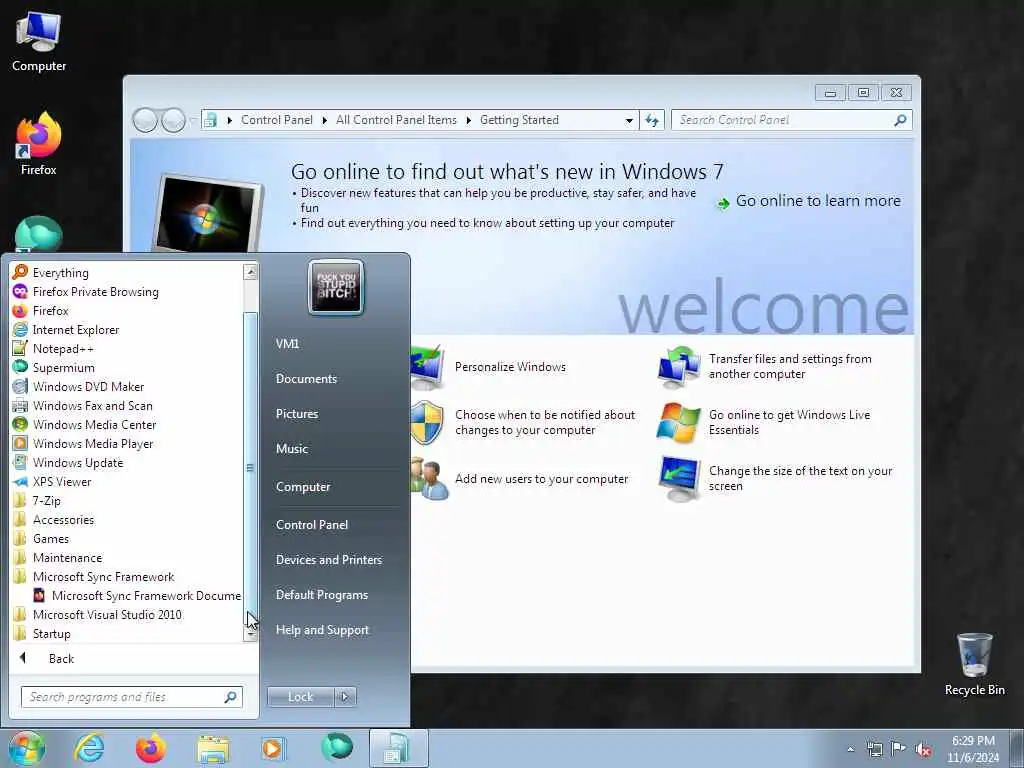Select Change the size of the text
1024x768 pixels.
click(800, 479)
